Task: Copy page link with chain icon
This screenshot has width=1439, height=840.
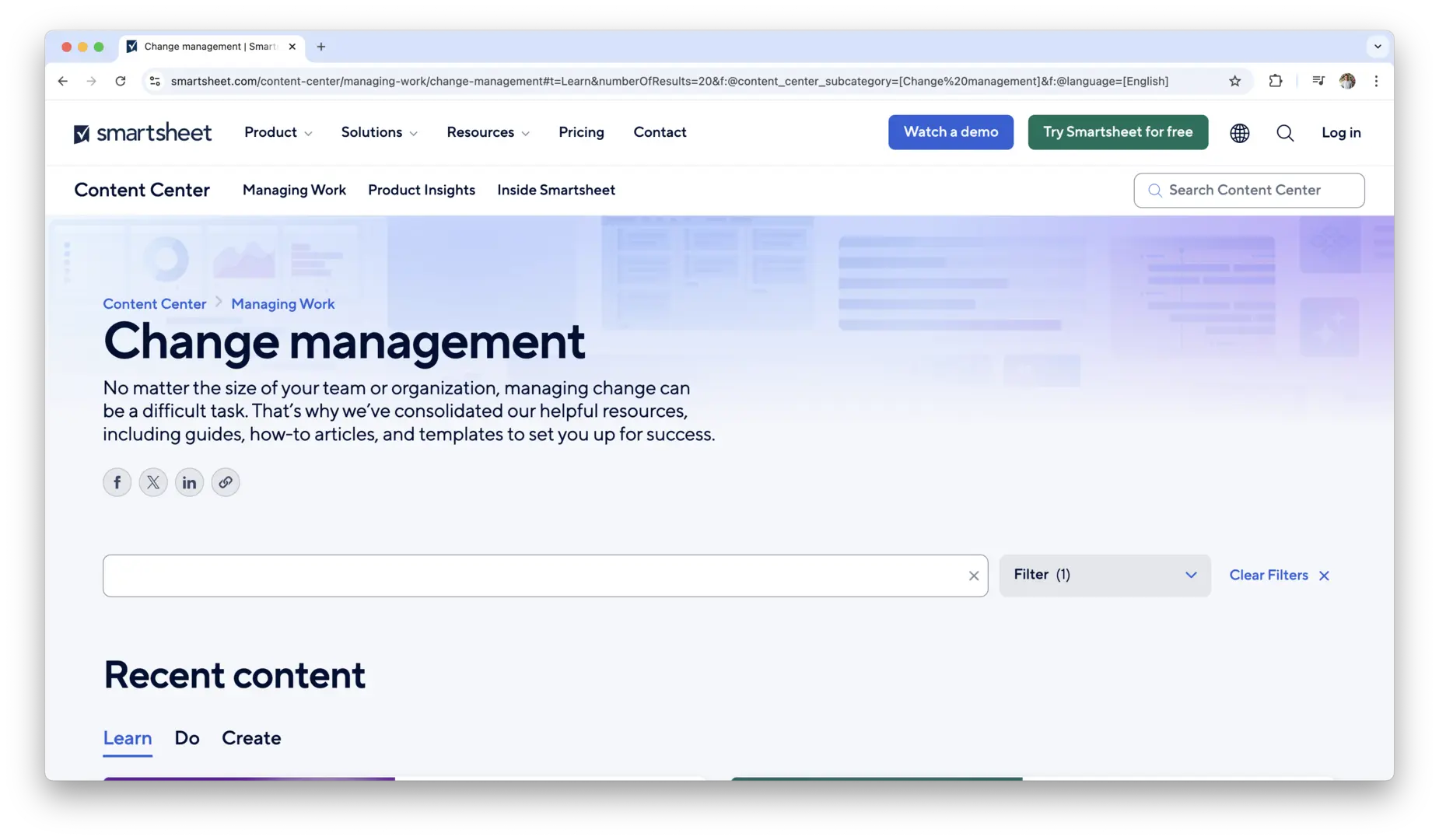Action: [x=226, y=482]
